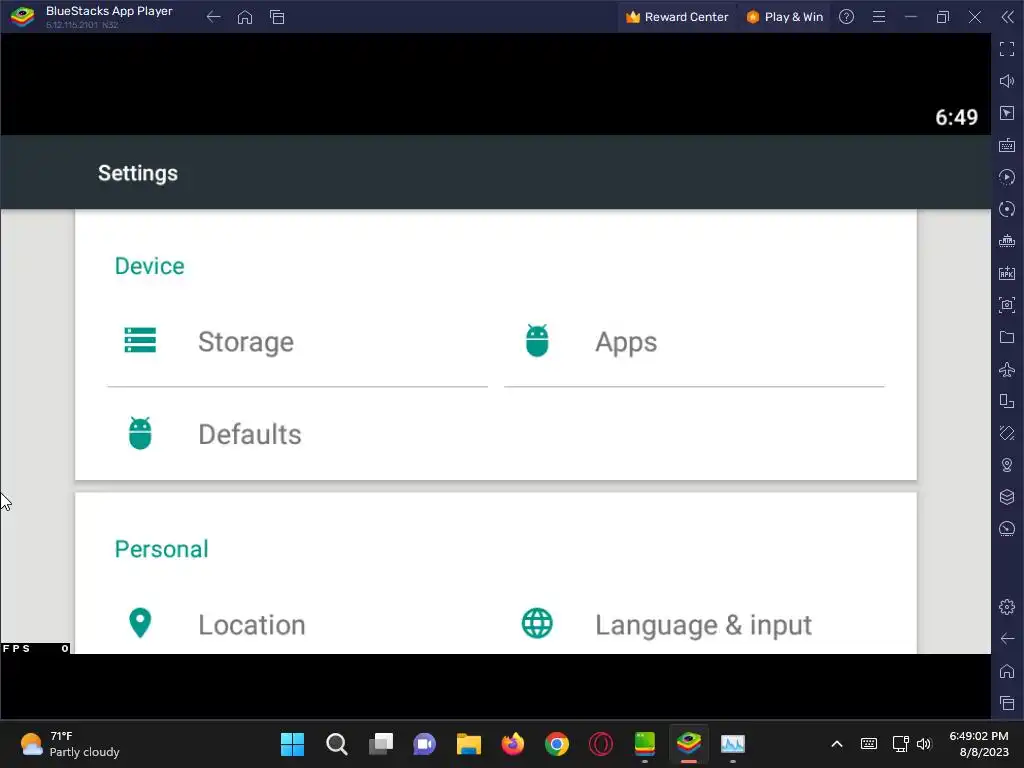Open the Reward Center

677,17
